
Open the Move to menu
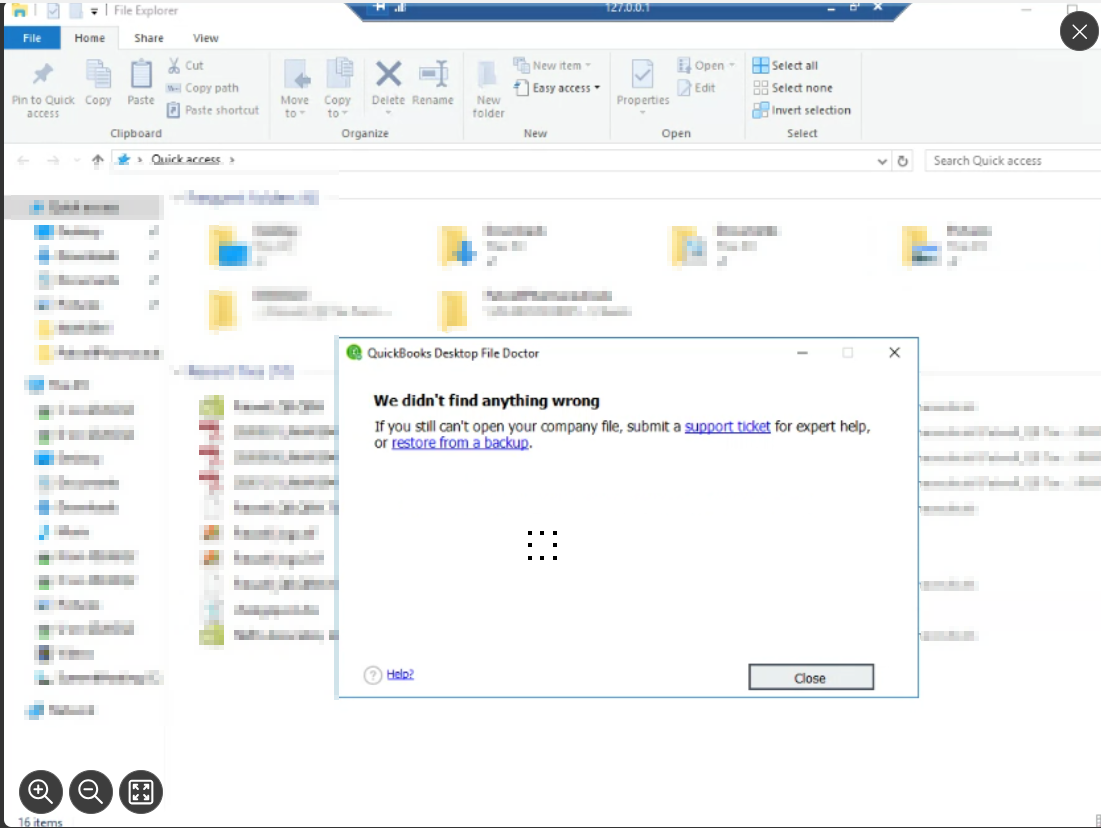(296, 88)
